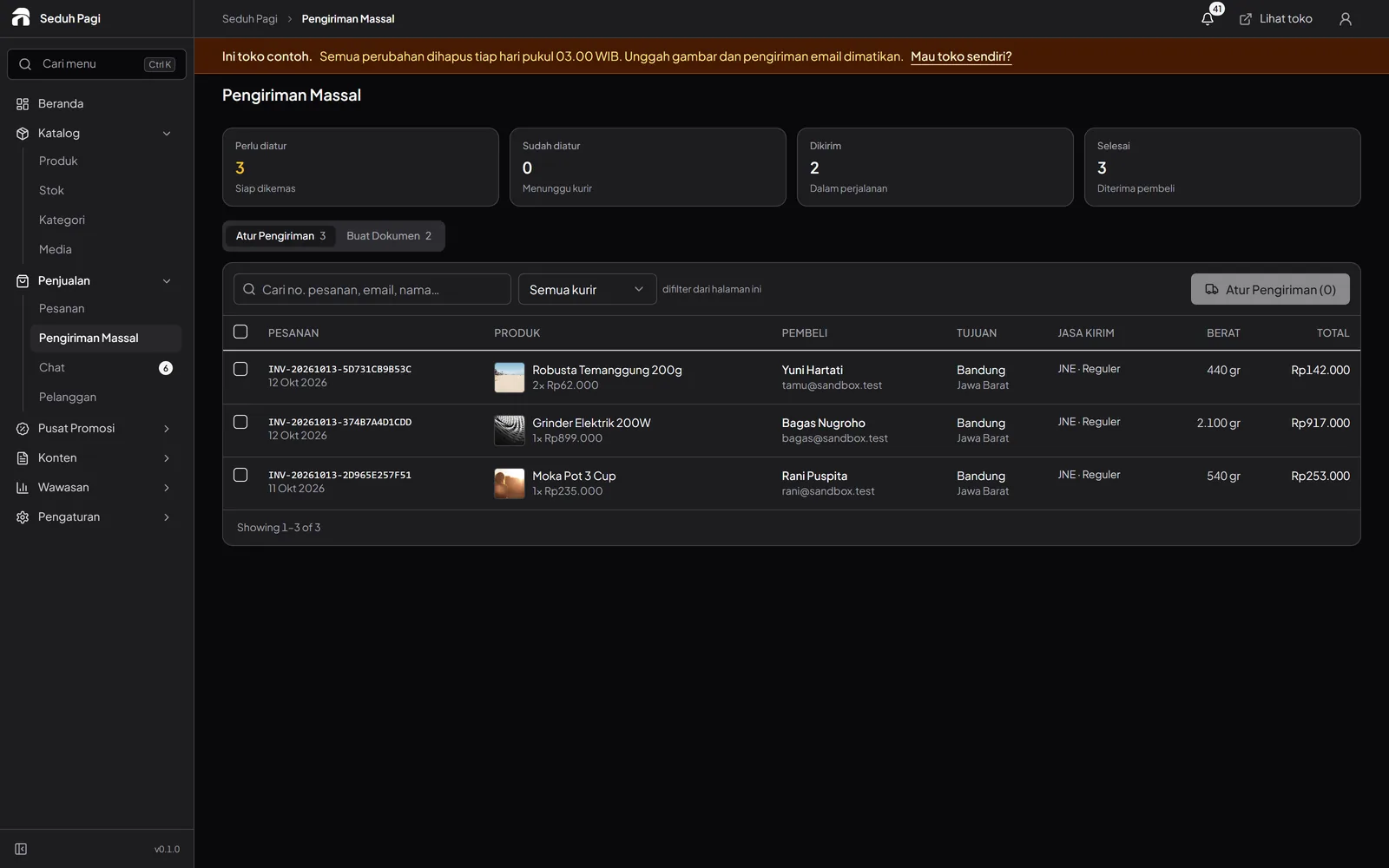The width and height of the screenshot is (1389, 868).
Task: Click the Seduh Pagi logo icon
Action: [21, 17]
